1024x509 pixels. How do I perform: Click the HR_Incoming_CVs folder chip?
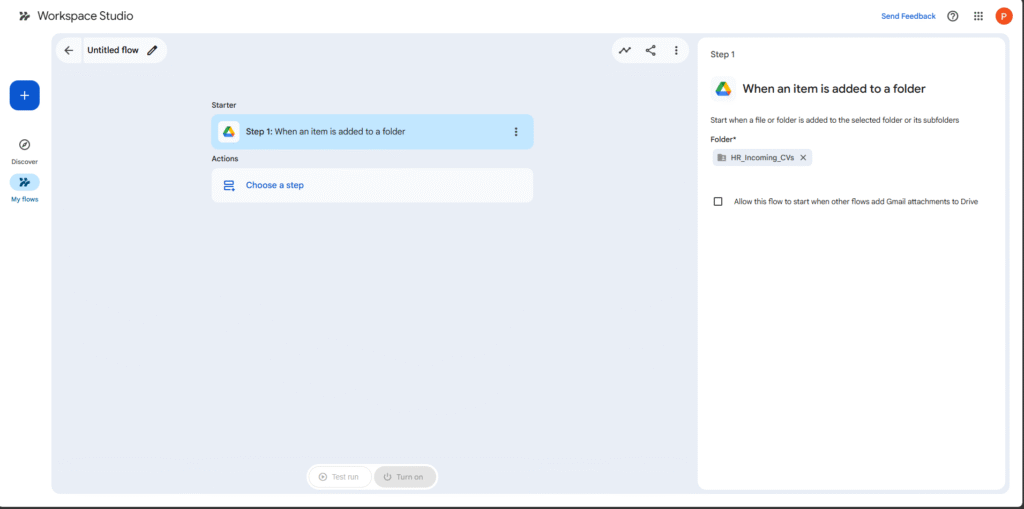coord(755,157)
